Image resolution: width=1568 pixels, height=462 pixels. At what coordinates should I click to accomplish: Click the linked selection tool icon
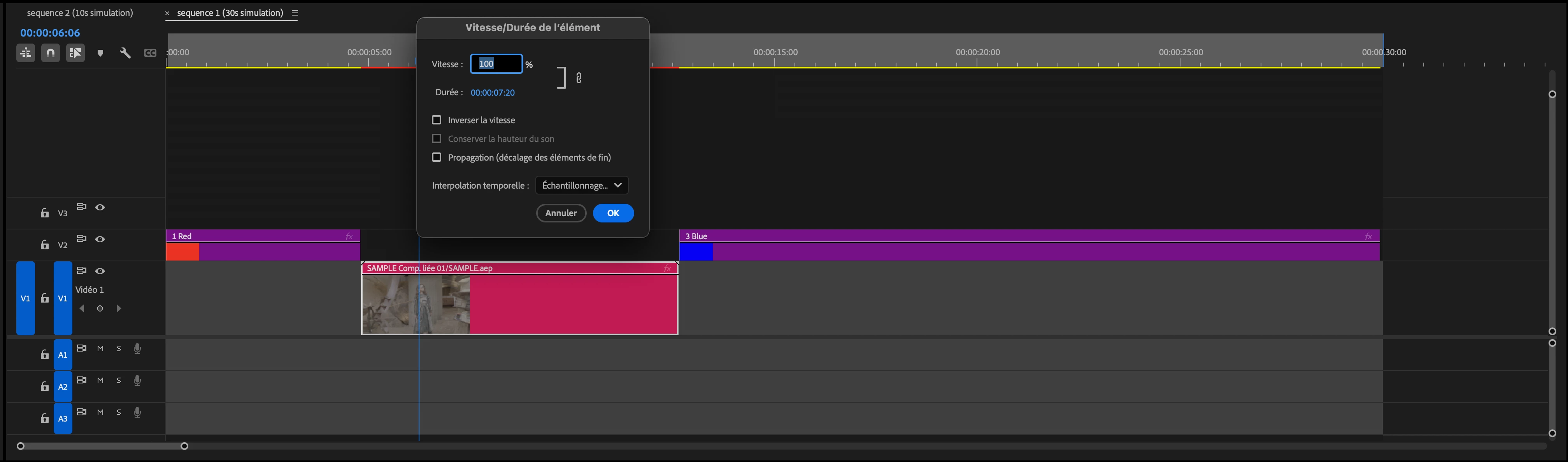pyautogui.click(x=75, y=53)
